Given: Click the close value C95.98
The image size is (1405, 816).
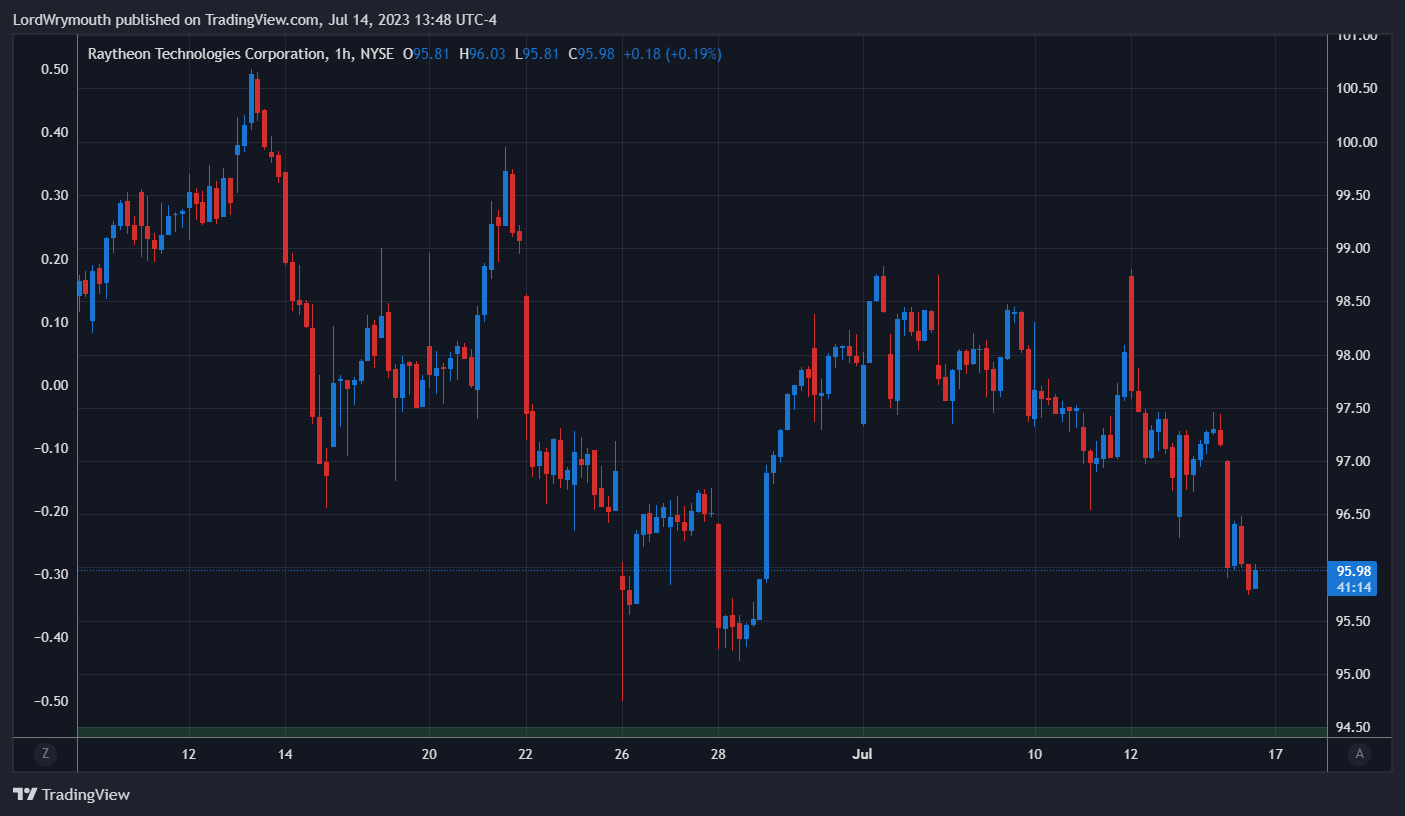Looking at the screenshot, I should pyautogui.click(x=591, y=54).
